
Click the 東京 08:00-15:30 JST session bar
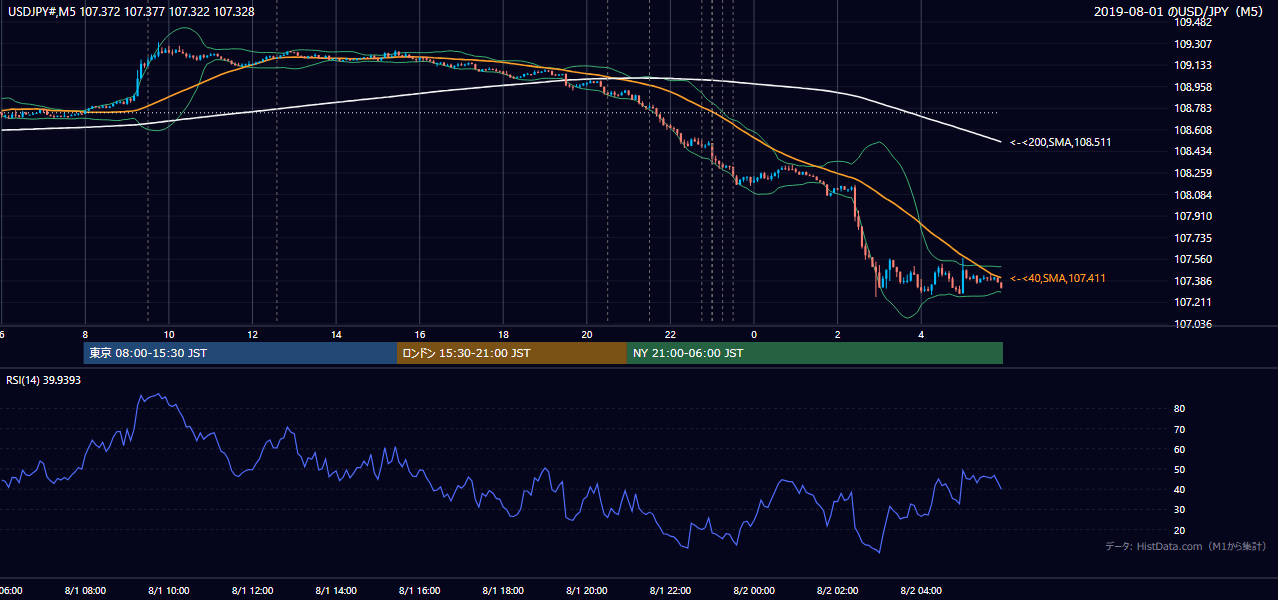[240, 353]
